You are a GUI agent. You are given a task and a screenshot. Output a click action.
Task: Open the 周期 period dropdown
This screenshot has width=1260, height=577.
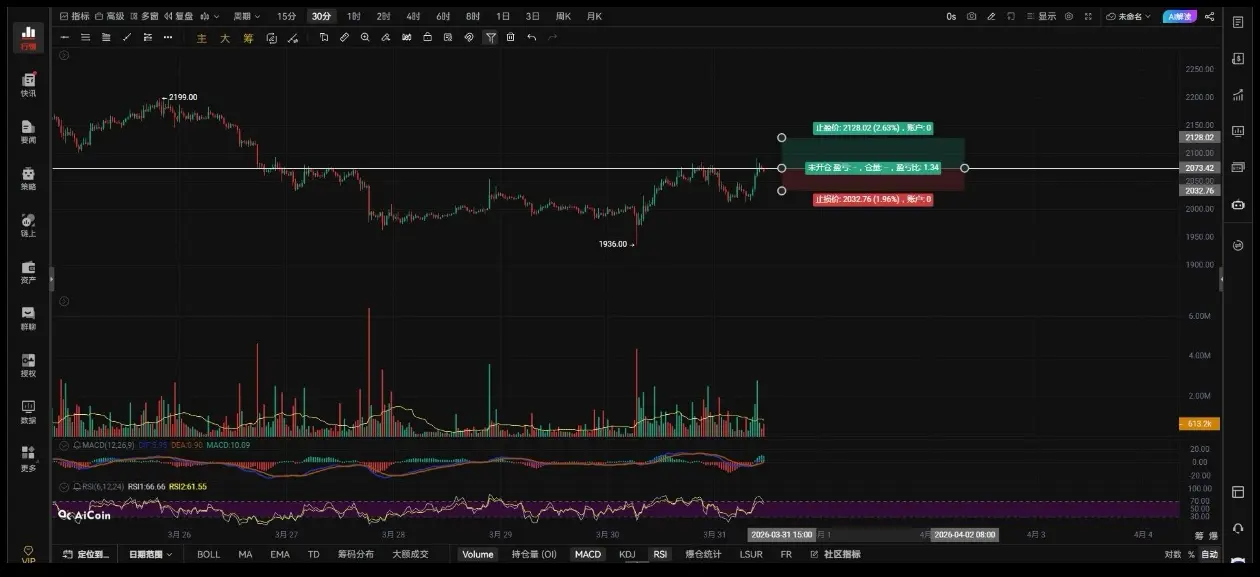click(246, 16)
